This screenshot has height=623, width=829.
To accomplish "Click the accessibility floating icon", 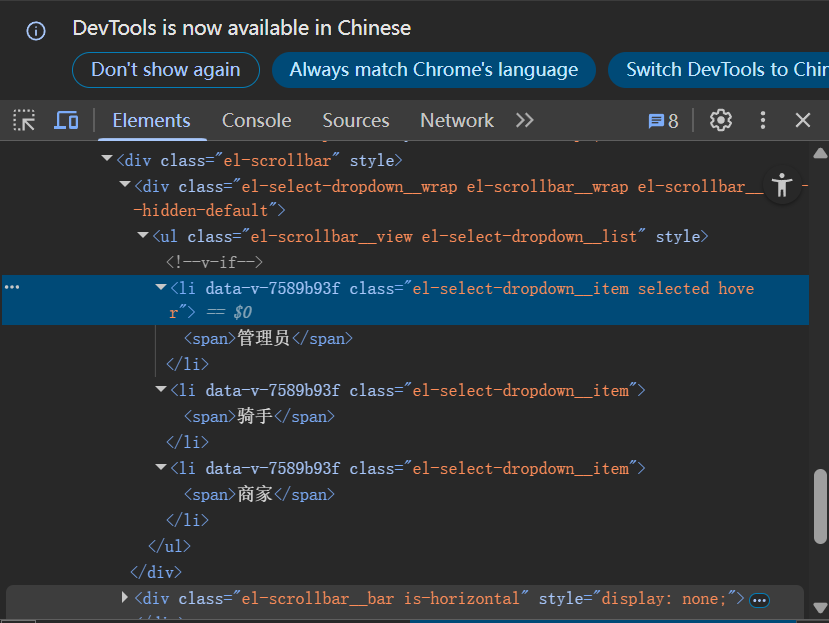I will tap(782, 186).
